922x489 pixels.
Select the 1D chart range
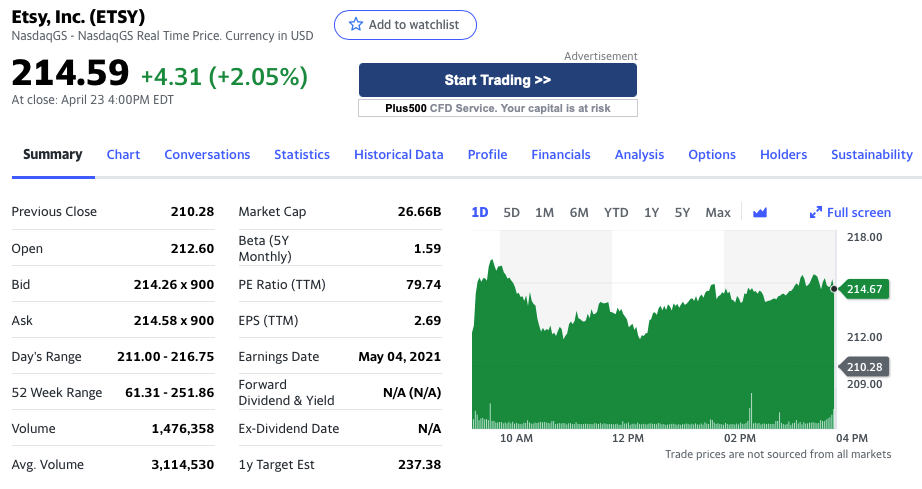click(x=480, y=212)
